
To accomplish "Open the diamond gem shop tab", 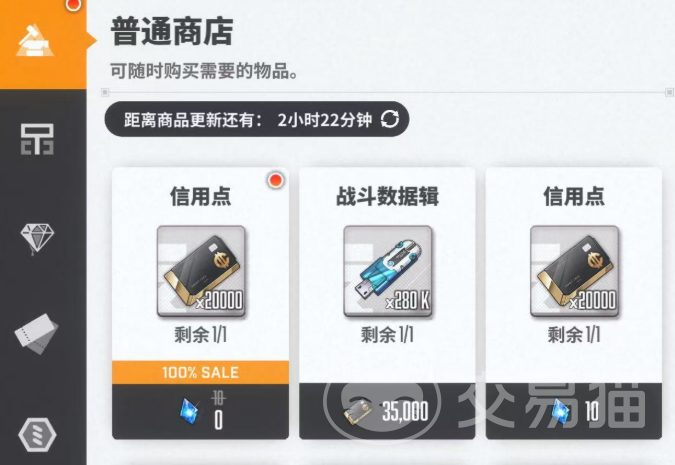I will (x=37, y=238).
